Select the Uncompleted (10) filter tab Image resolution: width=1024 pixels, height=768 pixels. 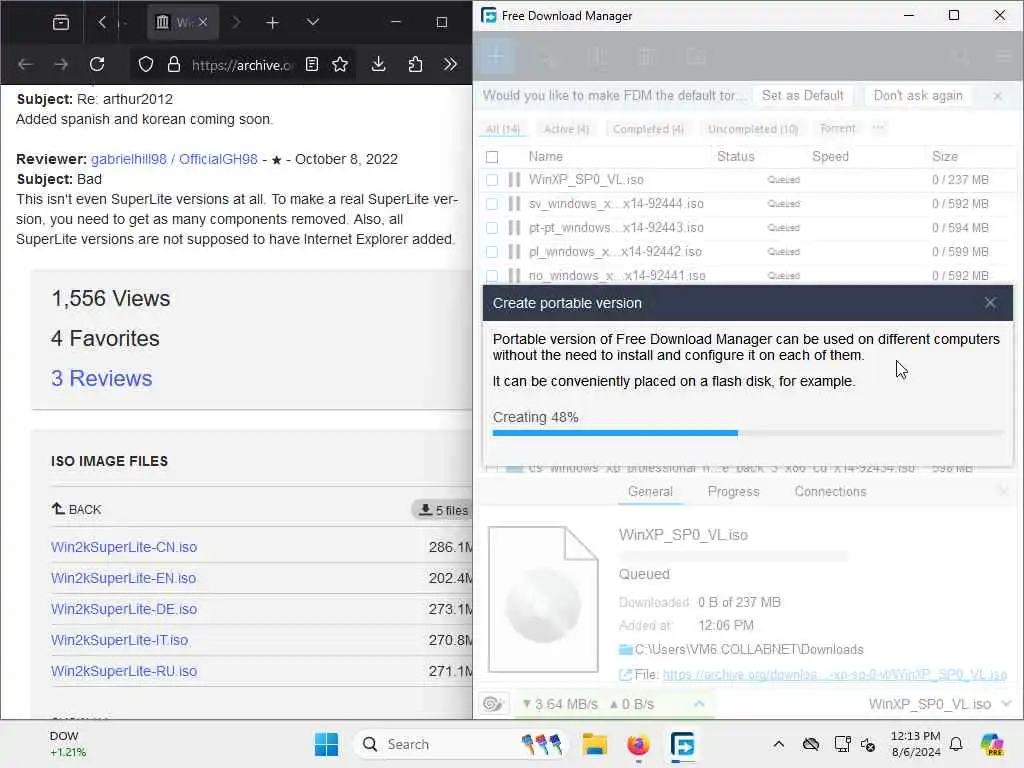click(x=752, y=129)
